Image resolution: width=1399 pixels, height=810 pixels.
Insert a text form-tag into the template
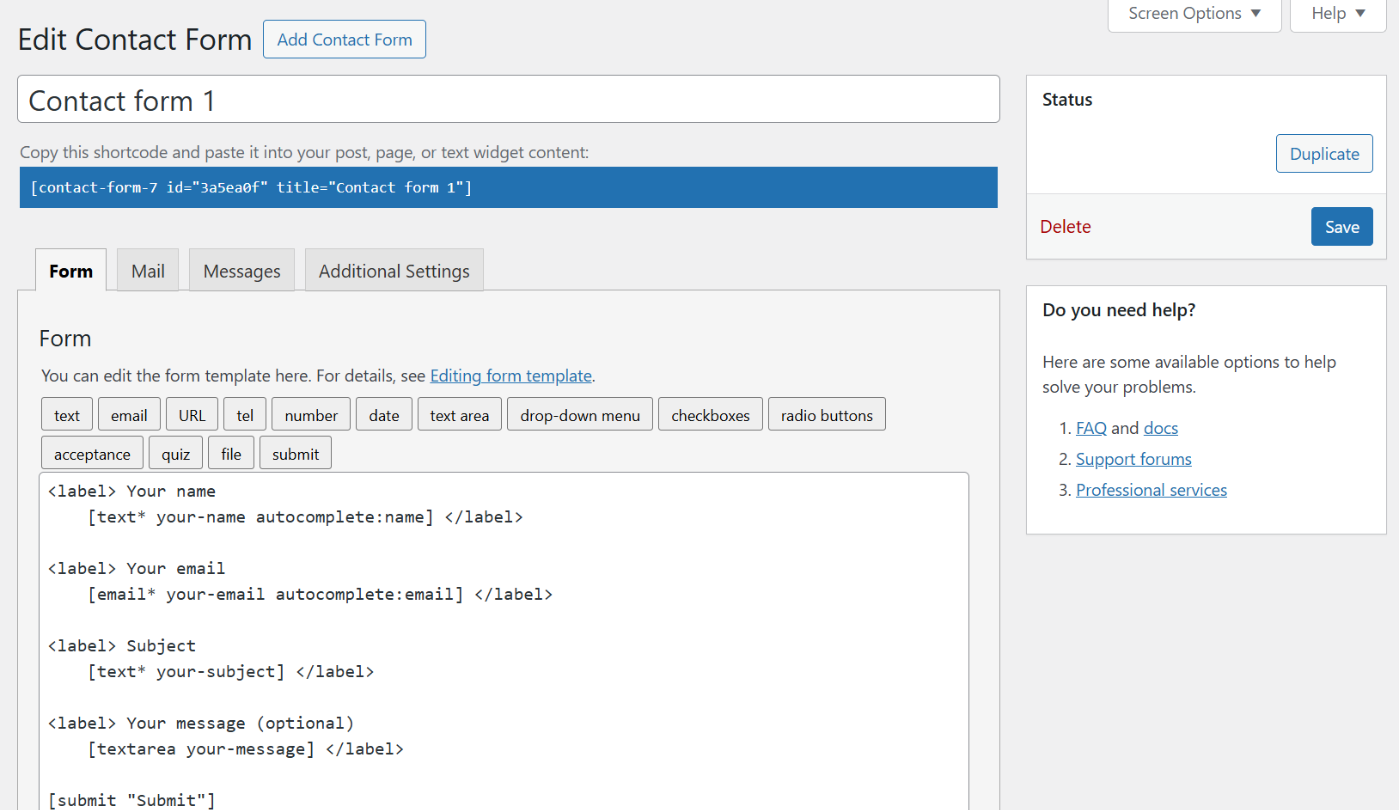[x=66, y=413]
